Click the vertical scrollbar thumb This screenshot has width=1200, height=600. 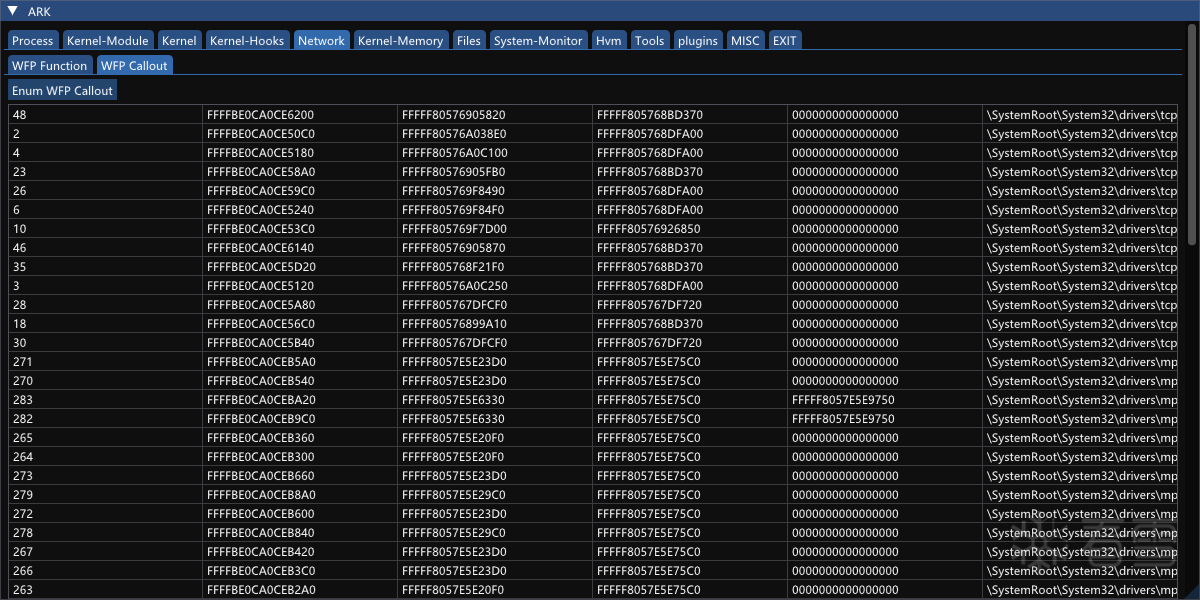click(1191, 135)
